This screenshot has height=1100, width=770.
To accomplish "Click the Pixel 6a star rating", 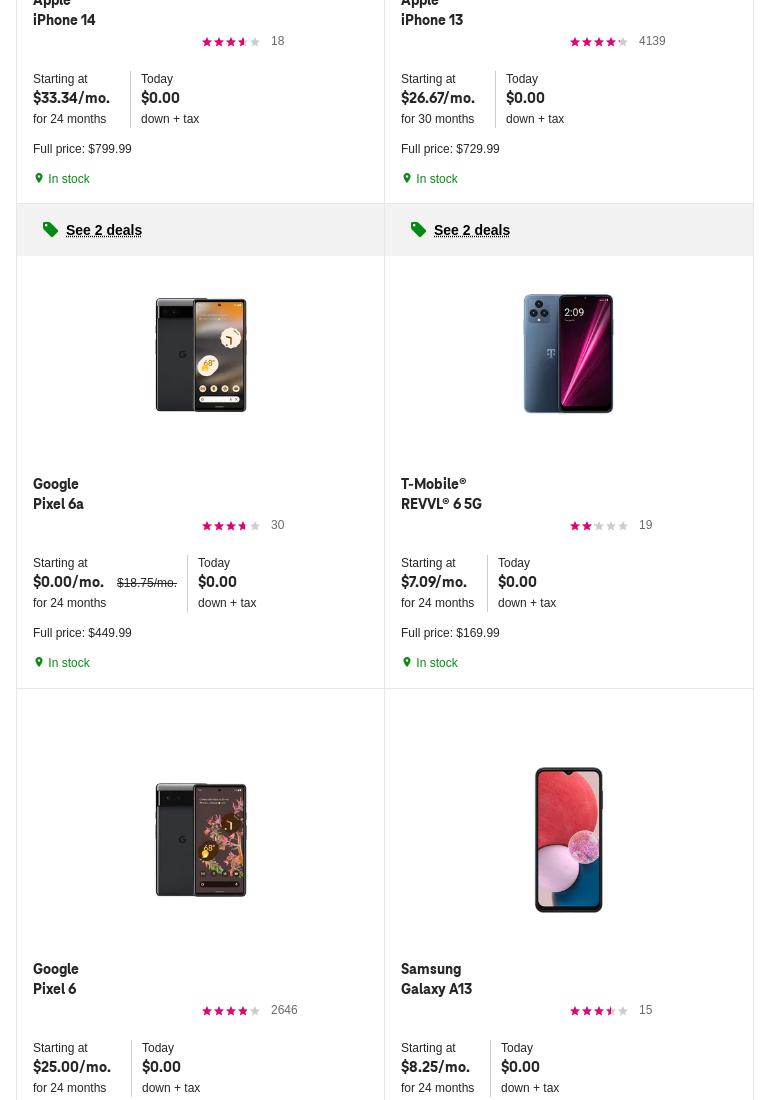I will [231, 526].
